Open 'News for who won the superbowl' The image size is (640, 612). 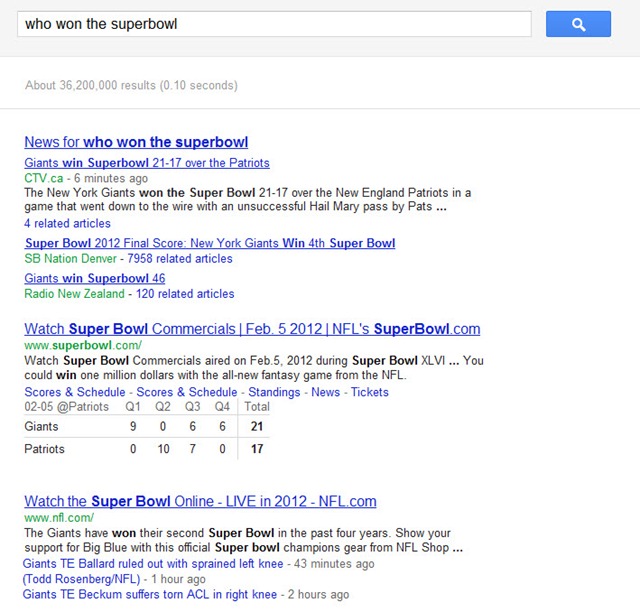click(136, 142)
